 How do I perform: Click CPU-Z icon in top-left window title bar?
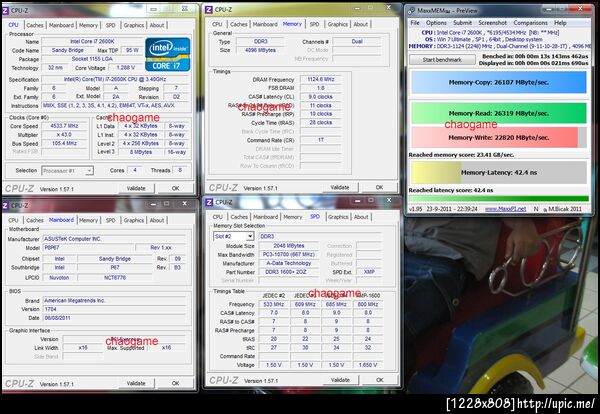tap(6, 11)
